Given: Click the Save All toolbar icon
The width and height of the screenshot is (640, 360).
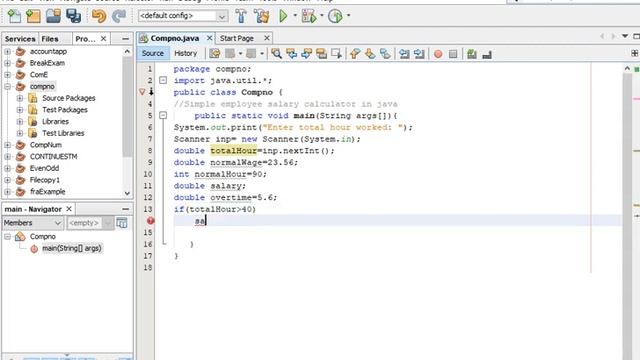Looking at the screenshot, I should coord(74,16).
